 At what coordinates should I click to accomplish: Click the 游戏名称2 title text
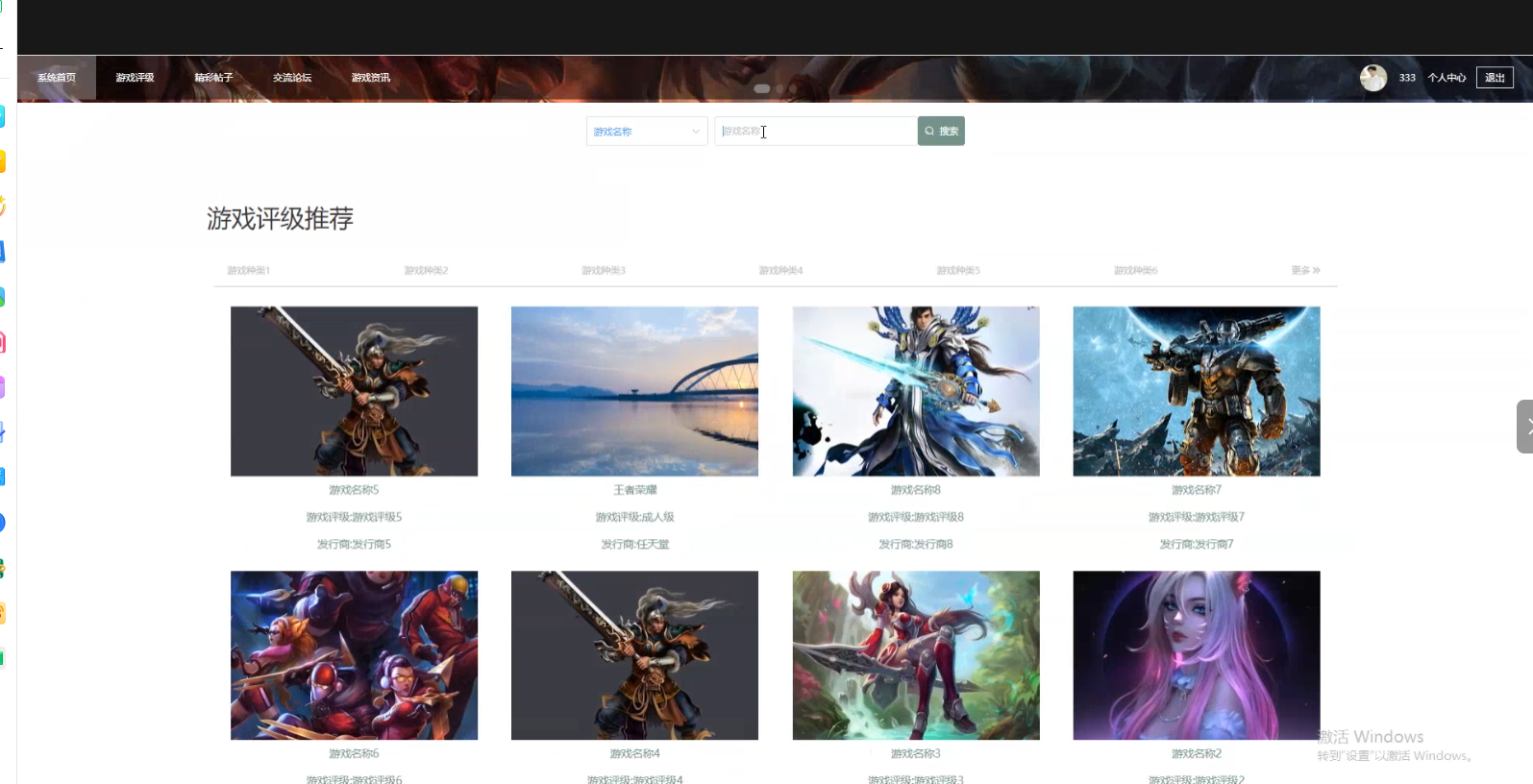(x=1197, y=754)
